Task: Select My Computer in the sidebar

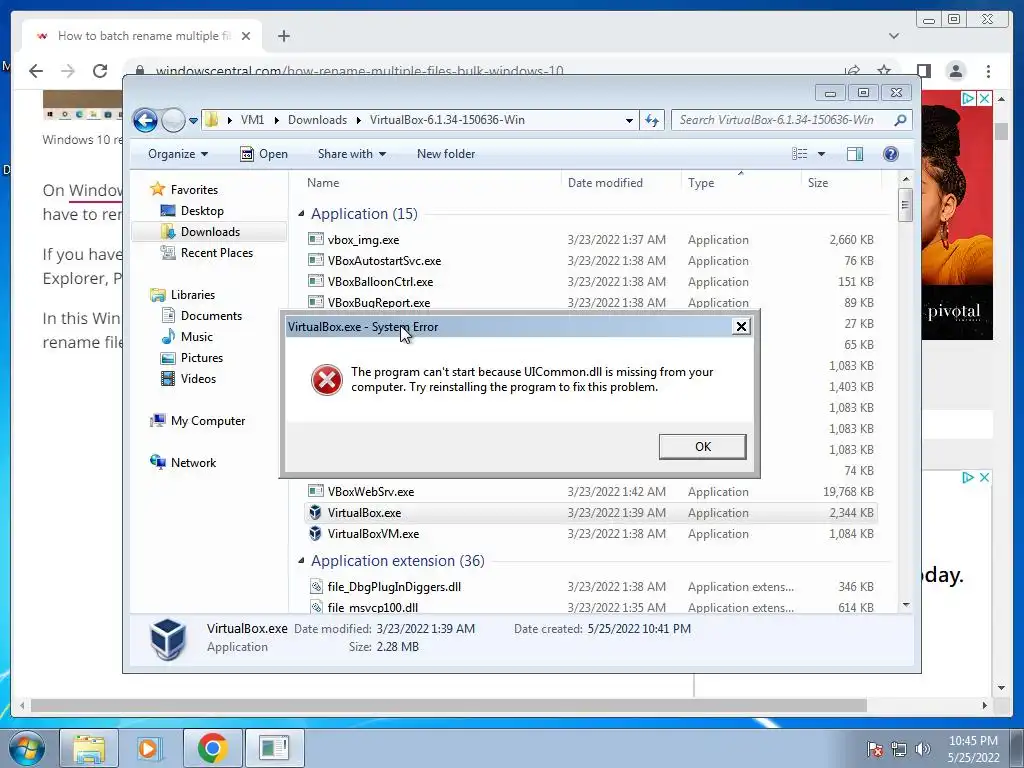Action: [x=208, y=421]
